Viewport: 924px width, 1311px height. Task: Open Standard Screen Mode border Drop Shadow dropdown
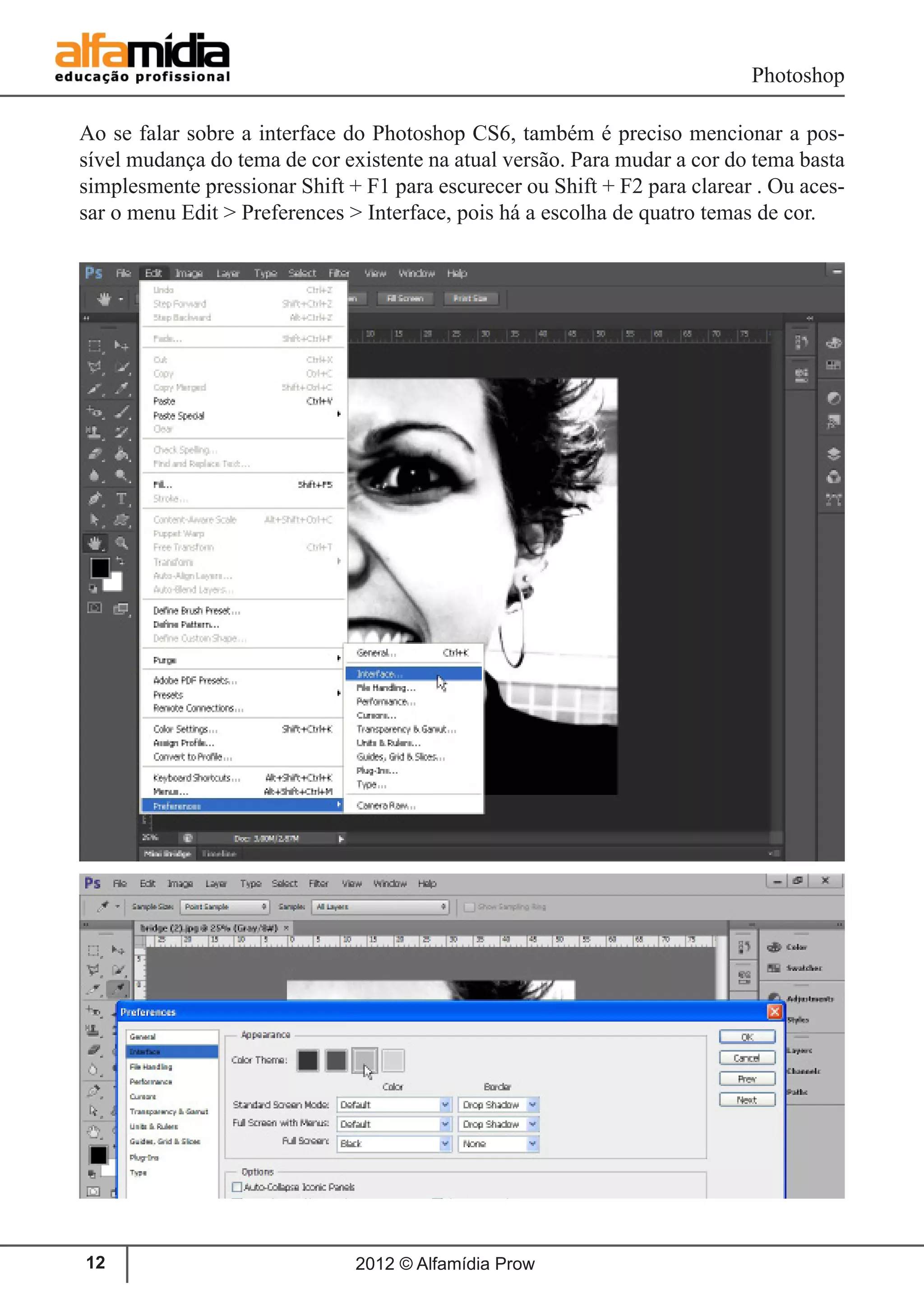tap(498, 1105)
